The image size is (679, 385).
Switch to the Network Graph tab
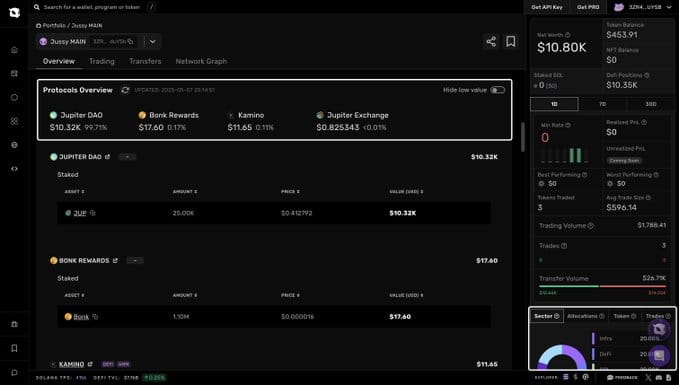[201, 61]
